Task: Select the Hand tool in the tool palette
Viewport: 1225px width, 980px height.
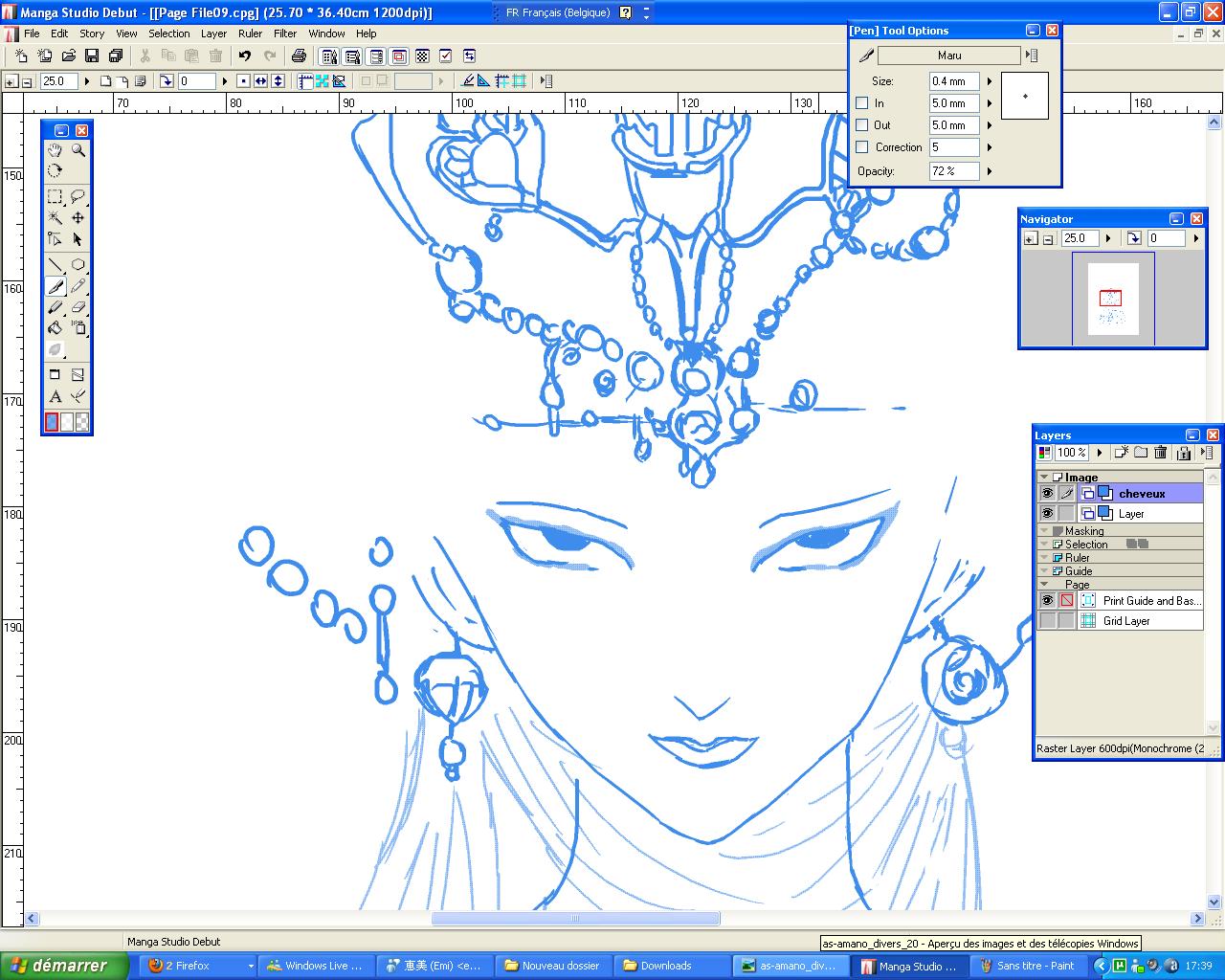Action: 56,150
